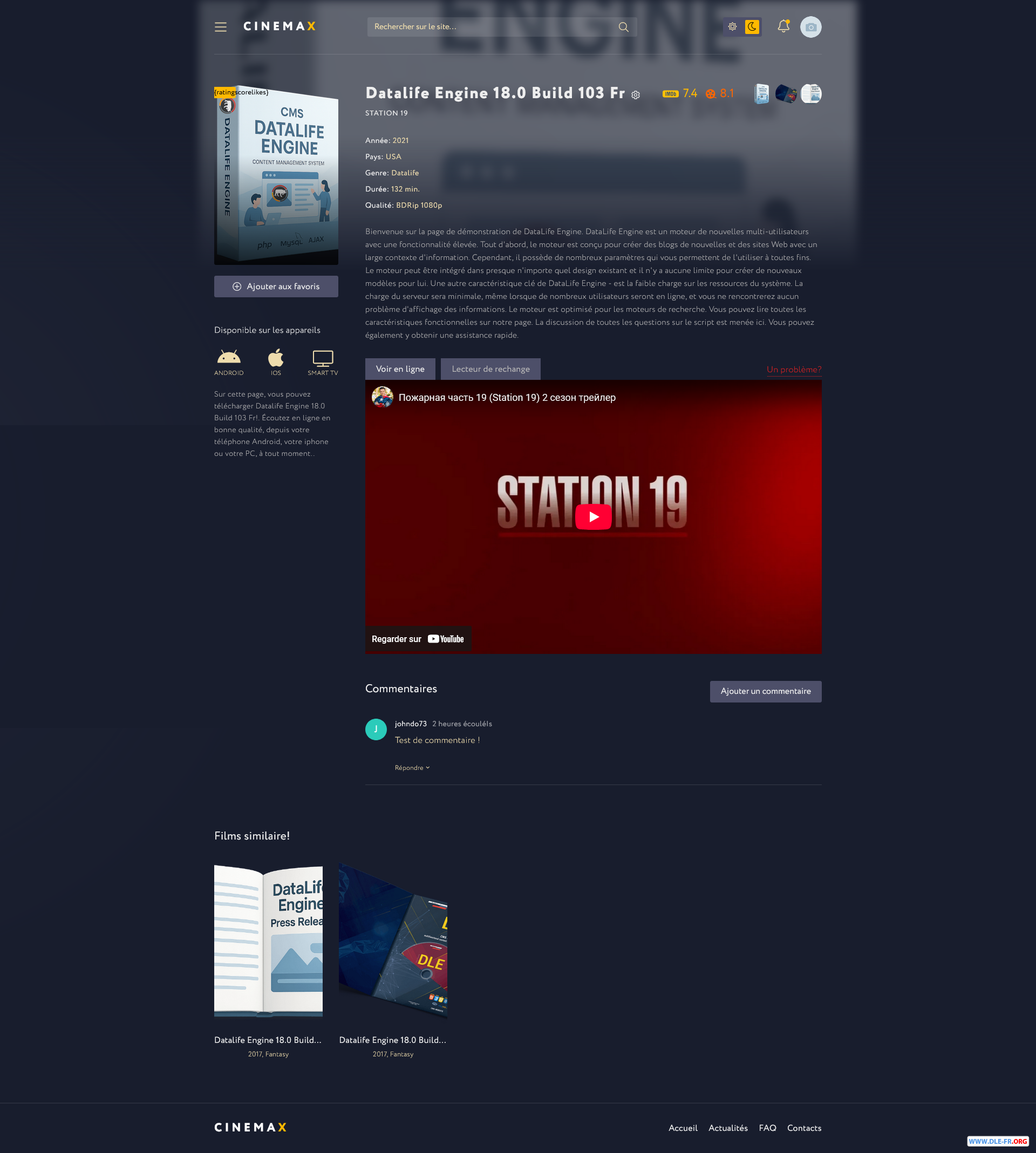This screenshot has height=1153, width=1036.
Task: Click johndo73 comment avatar
Action: coord(376,729)
